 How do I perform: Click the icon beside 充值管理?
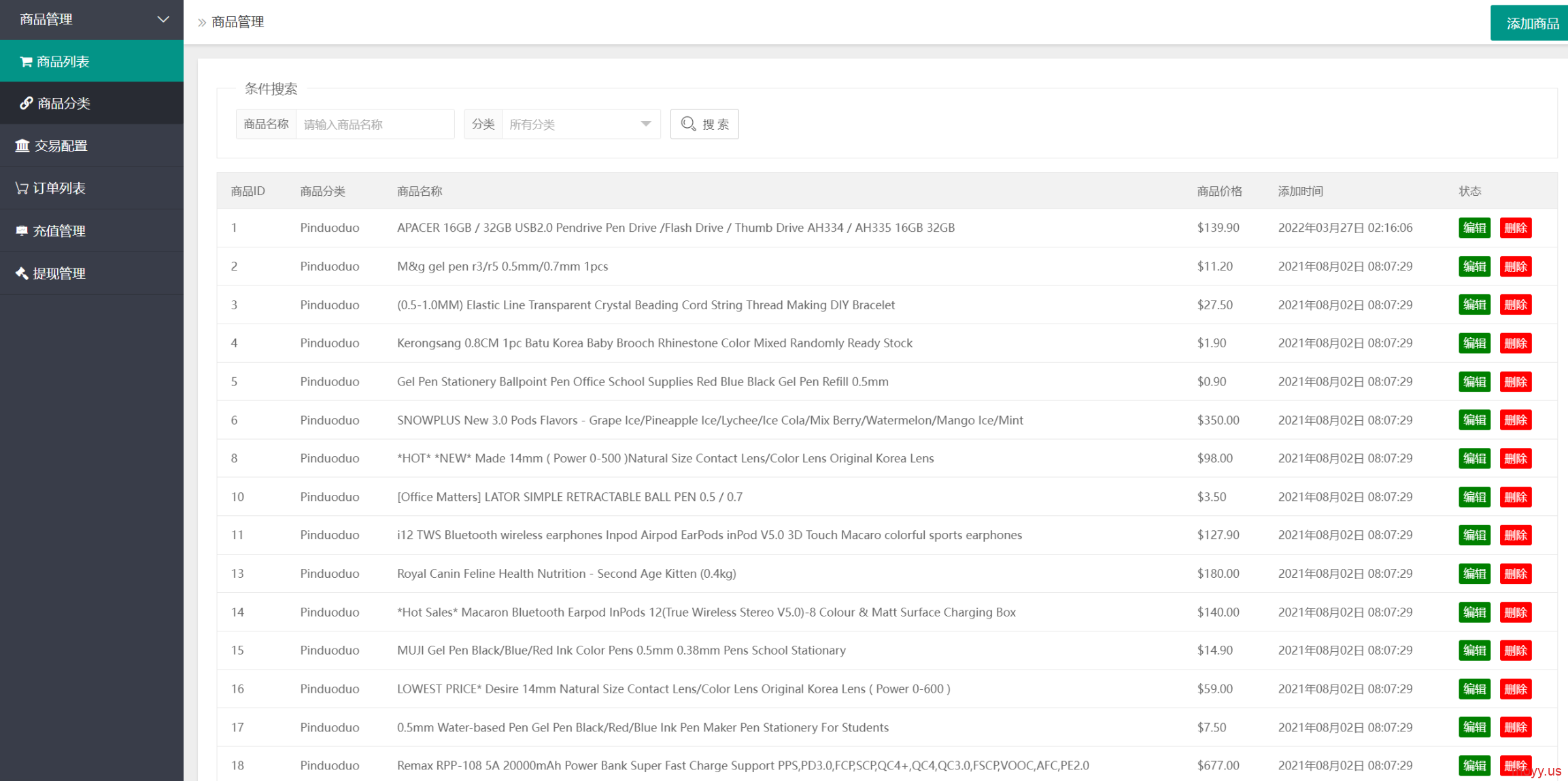[22, 231]
